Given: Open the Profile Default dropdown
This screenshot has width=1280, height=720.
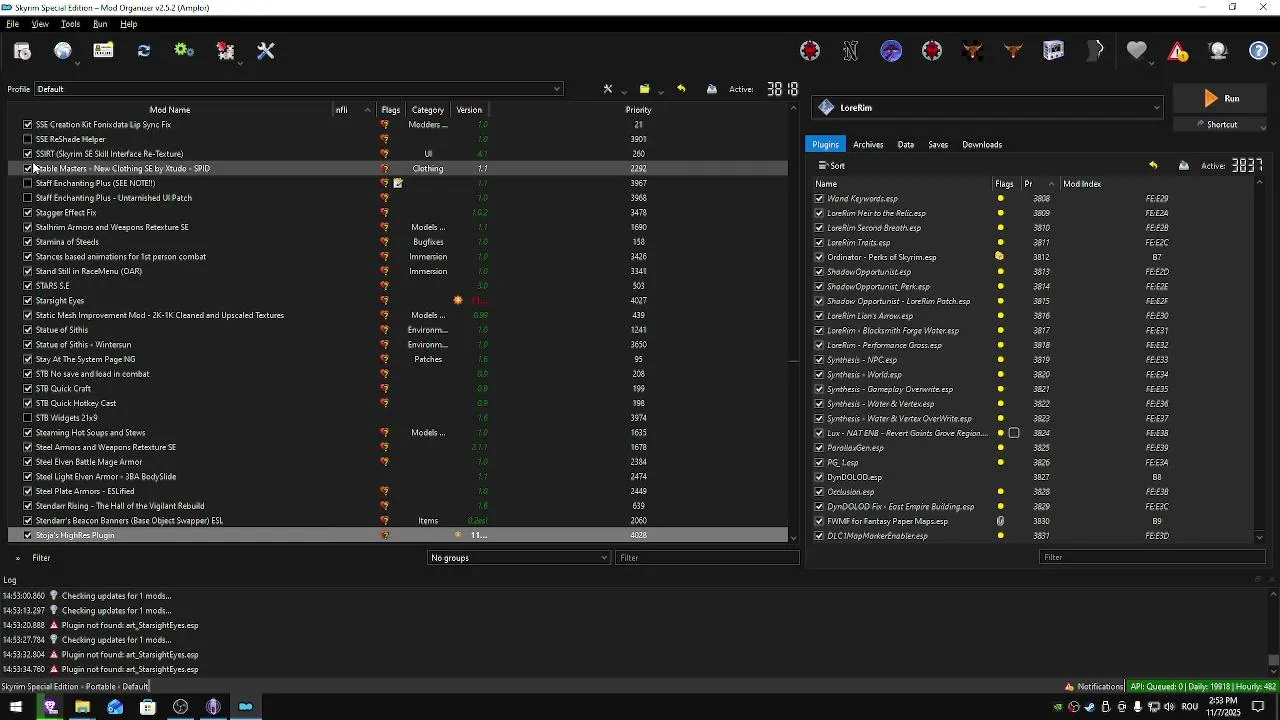Looking at the screenshot, I should pos(299,89).
